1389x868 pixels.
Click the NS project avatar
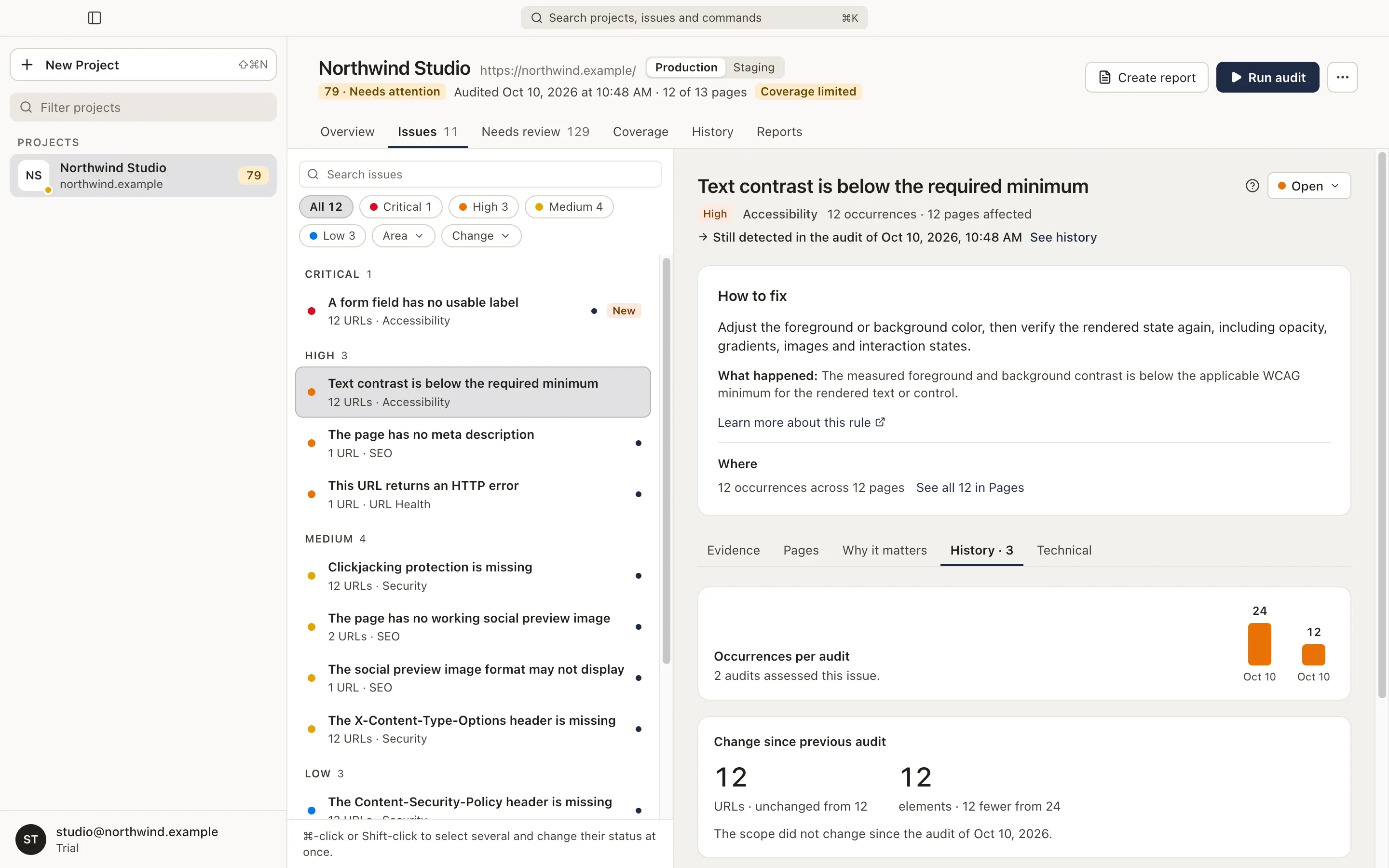point(34,176)
